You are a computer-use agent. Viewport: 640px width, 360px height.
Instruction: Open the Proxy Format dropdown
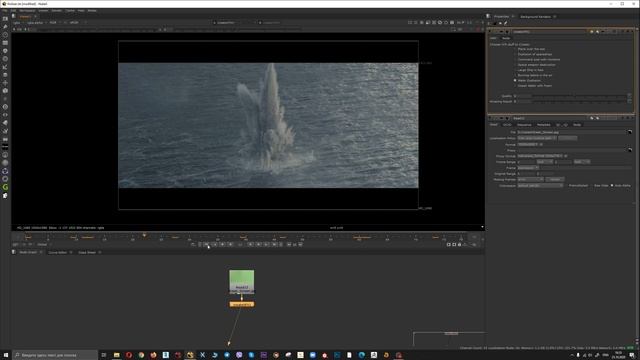pyautogui.click(x=540, y=156)
